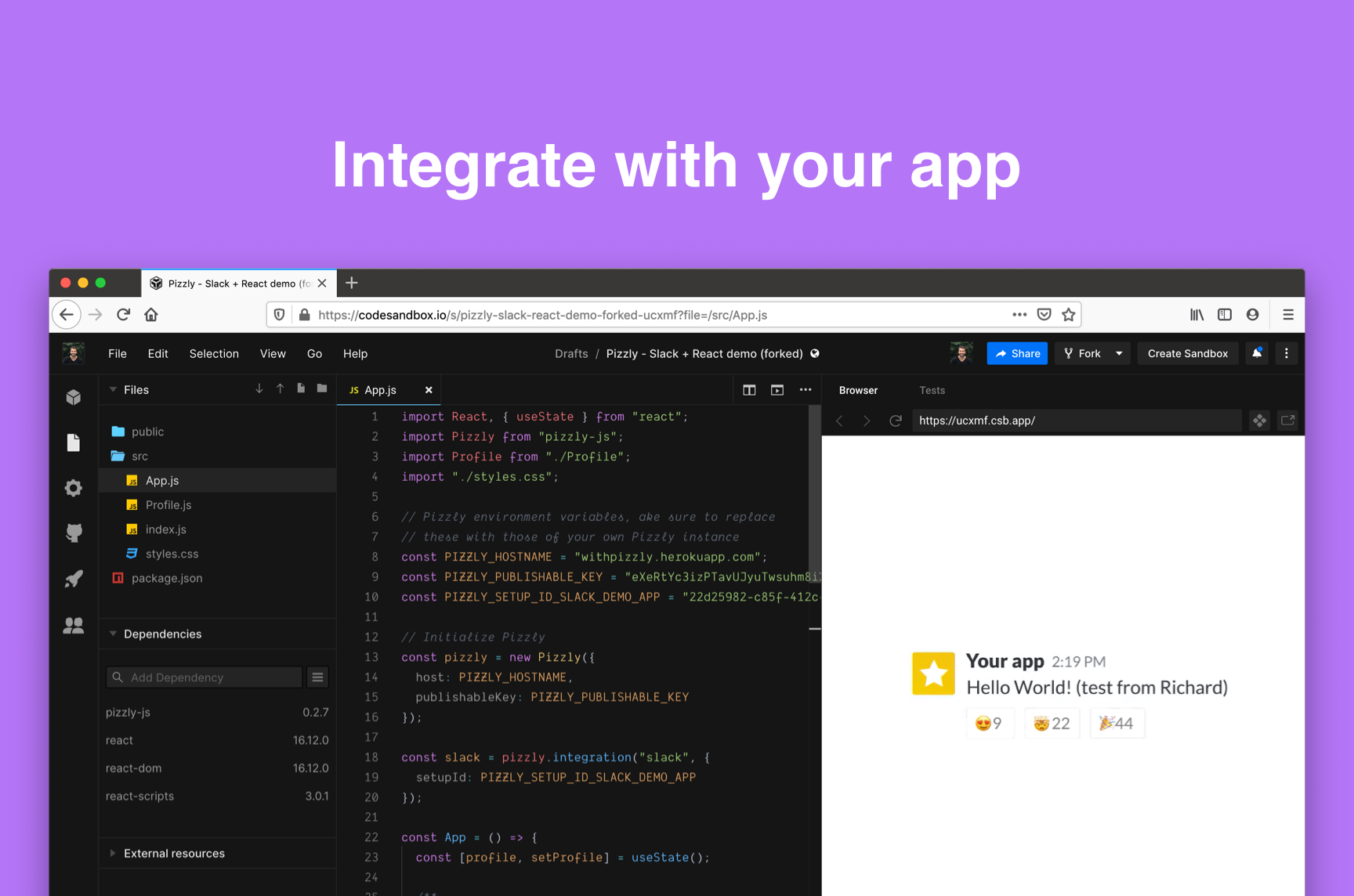
Task: Open the Fork dropdown arrow
Action: tap(1119, 354)
